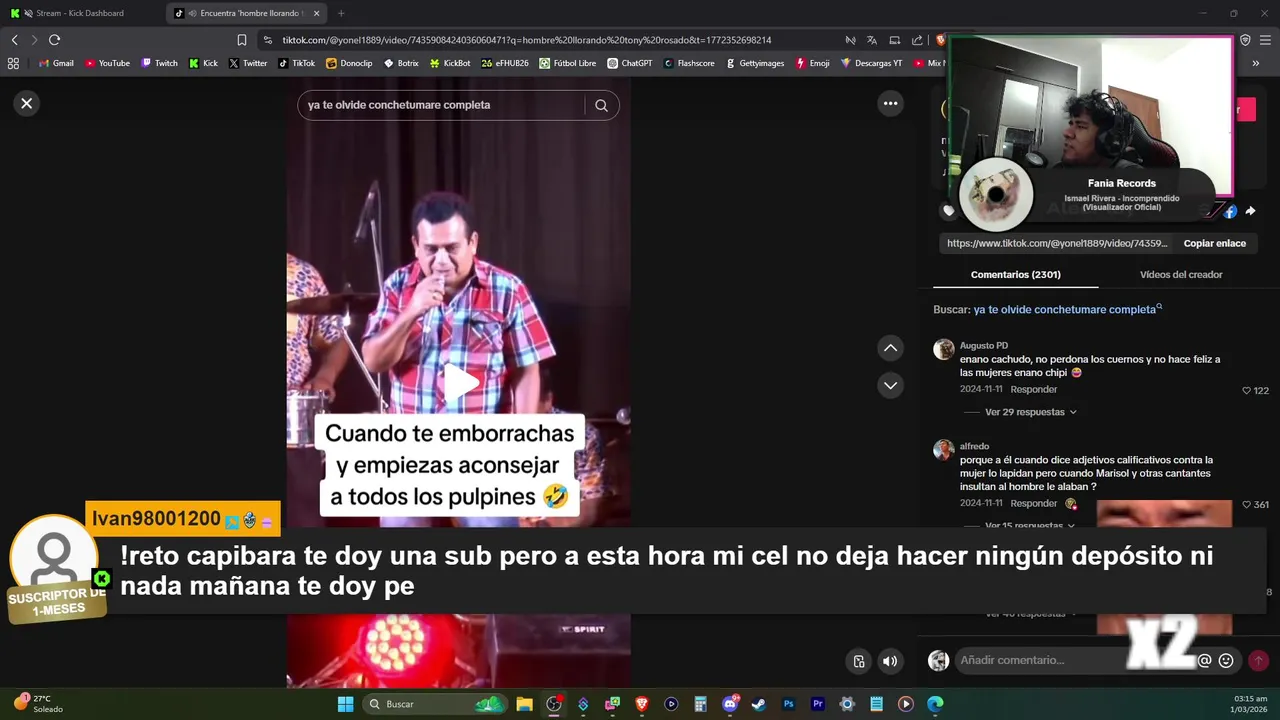
Task: Go to next video with down arrow
Action: pyautogui.click(x=890, y=385)
